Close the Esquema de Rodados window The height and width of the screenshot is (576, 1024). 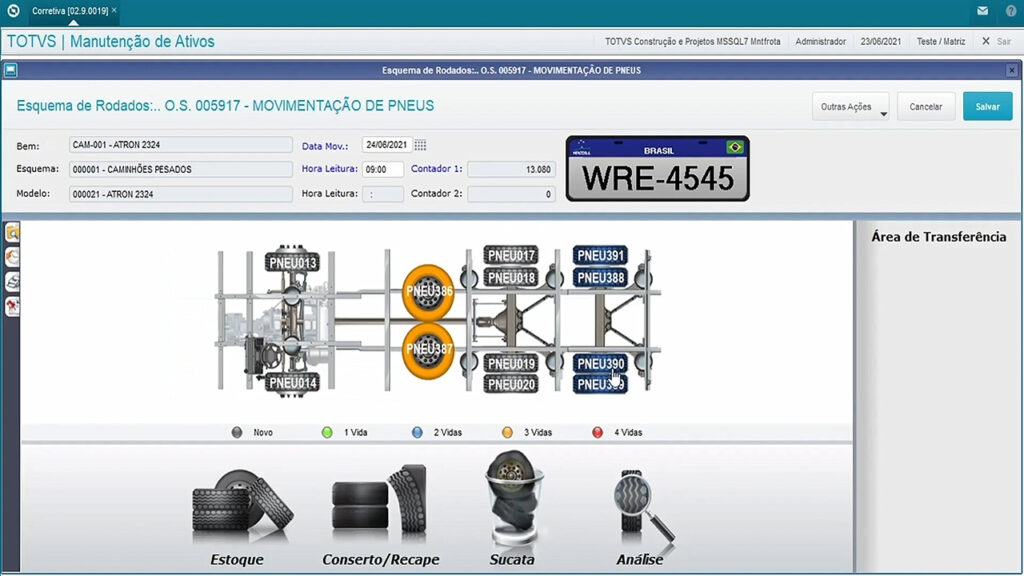[1012, 70]
